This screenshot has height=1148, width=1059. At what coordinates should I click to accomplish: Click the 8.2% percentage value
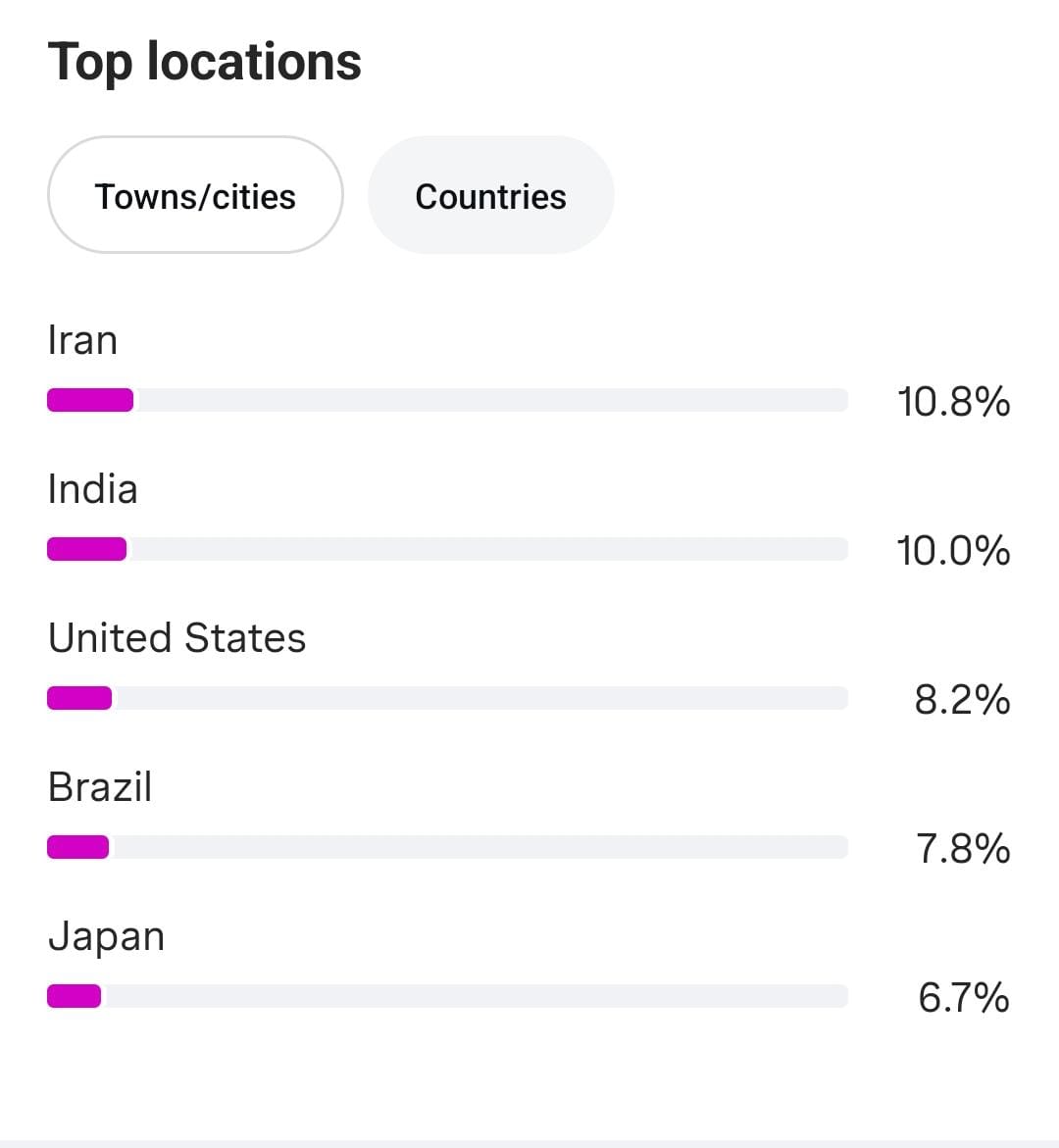pos(962,700)
